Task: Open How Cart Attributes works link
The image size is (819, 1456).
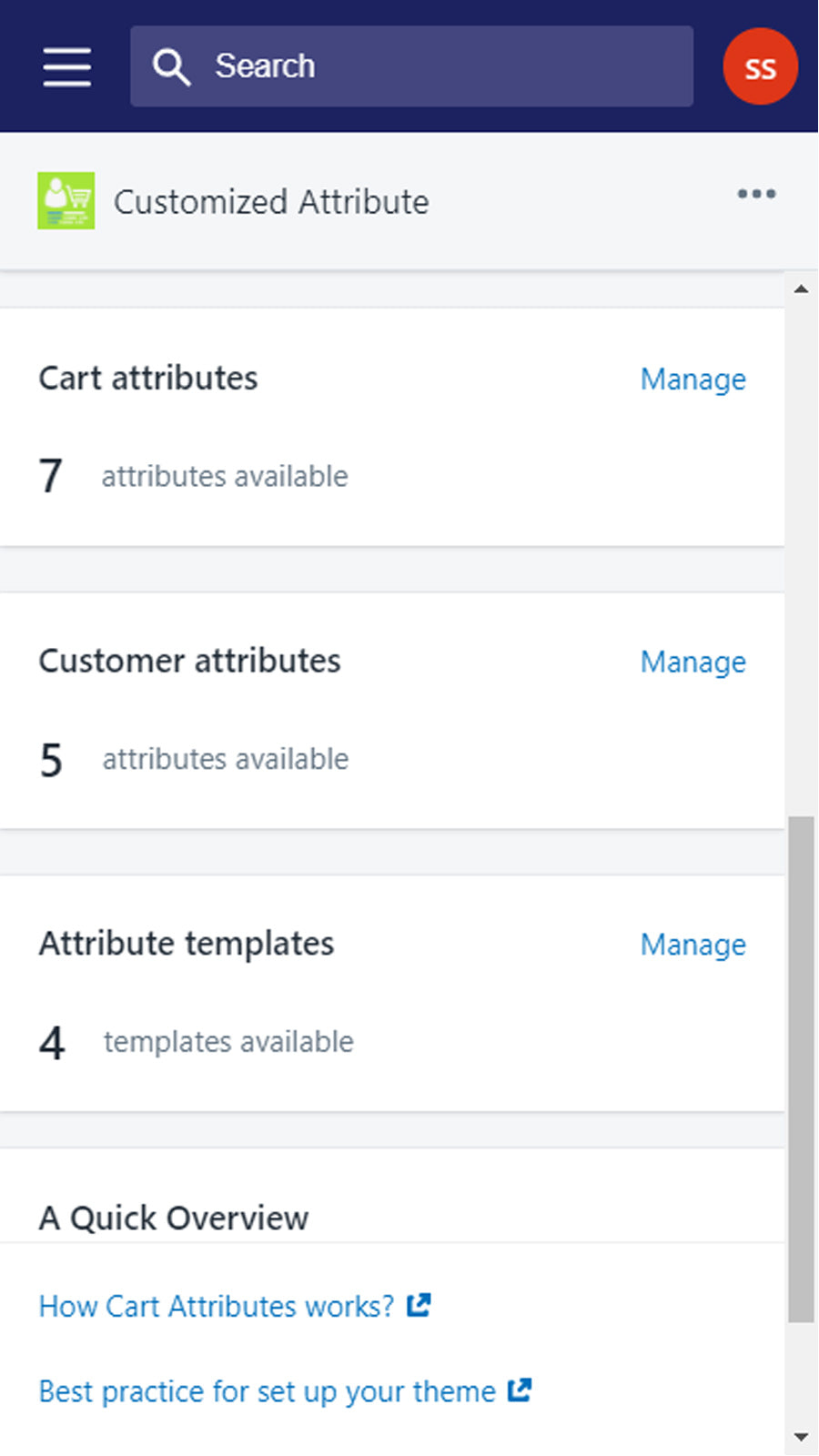Action: coord(217,1307)
